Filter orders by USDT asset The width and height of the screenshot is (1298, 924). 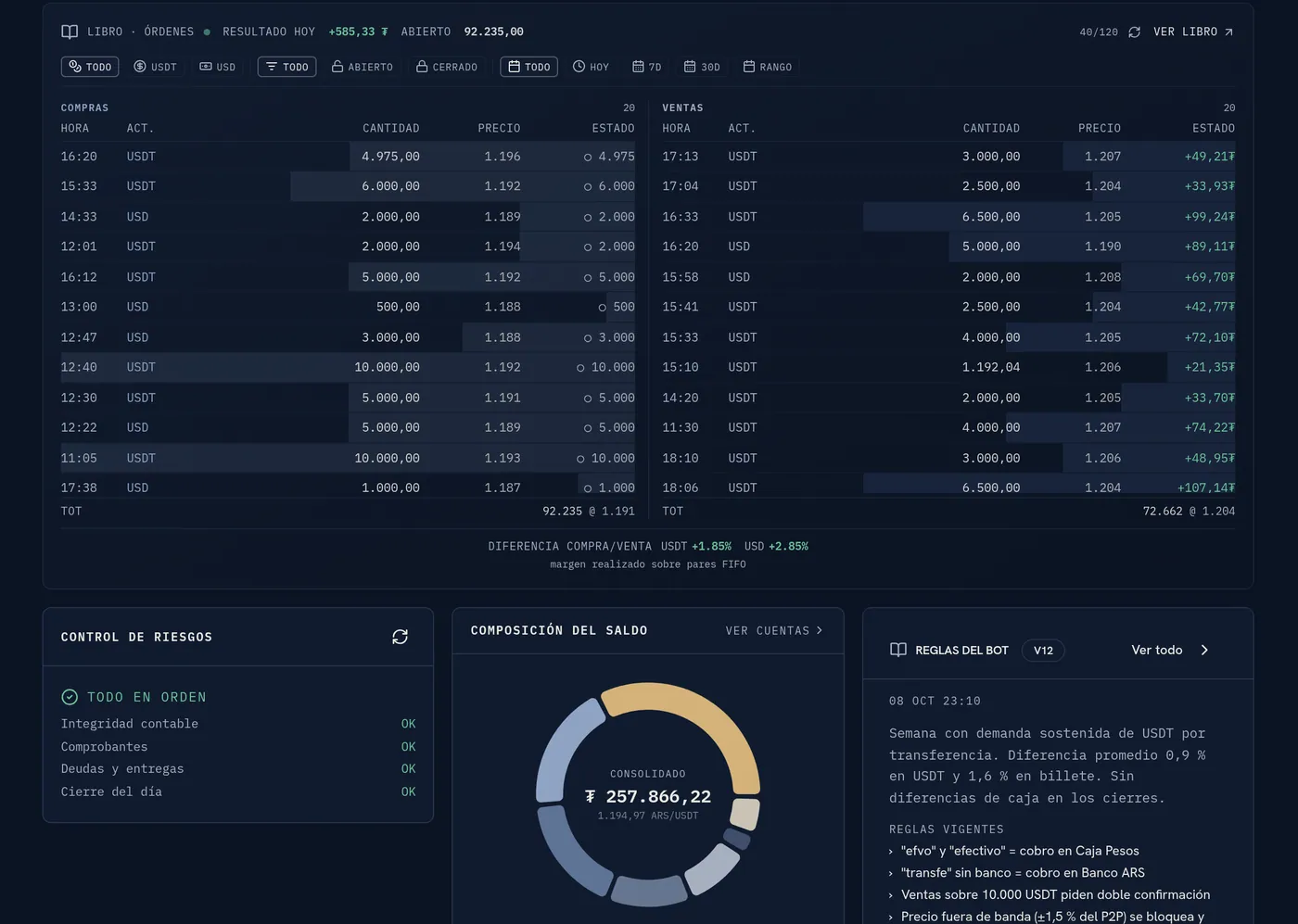coord(155,67)
